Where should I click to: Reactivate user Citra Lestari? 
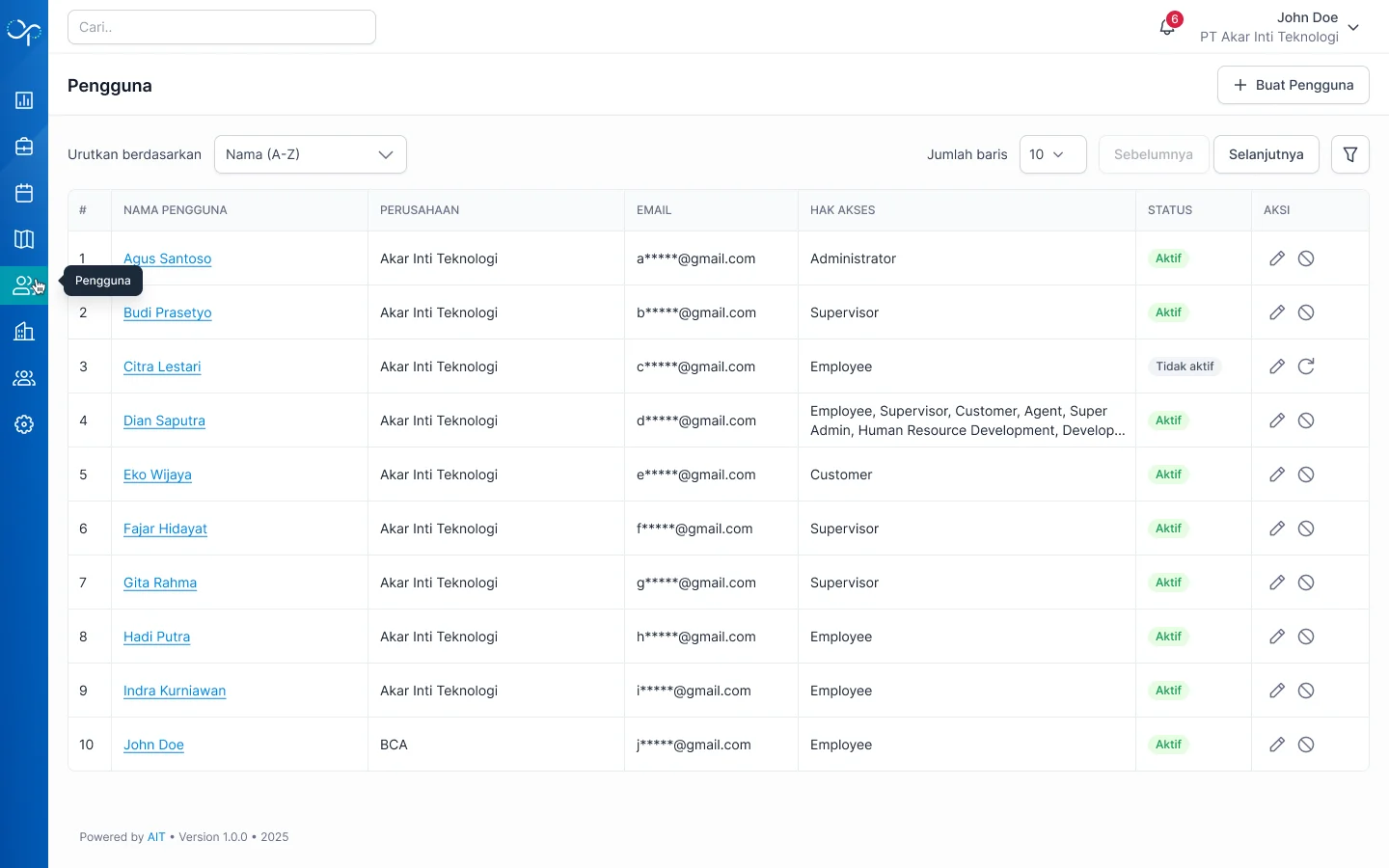click(x=1306, y=366)
